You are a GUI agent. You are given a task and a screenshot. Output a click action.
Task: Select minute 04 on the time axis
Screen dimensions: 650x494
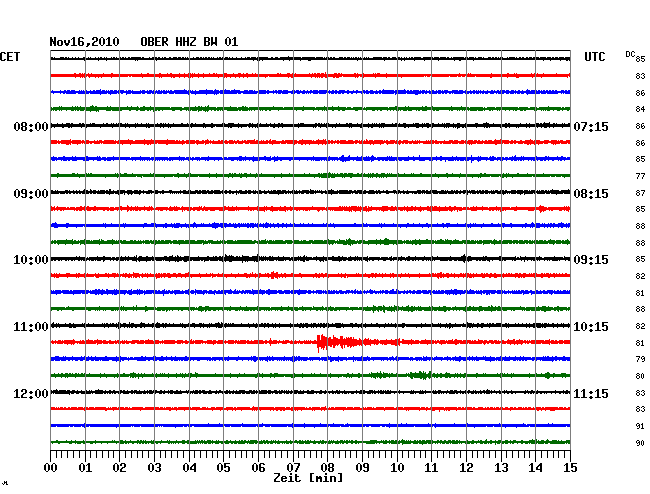[189, 468]
